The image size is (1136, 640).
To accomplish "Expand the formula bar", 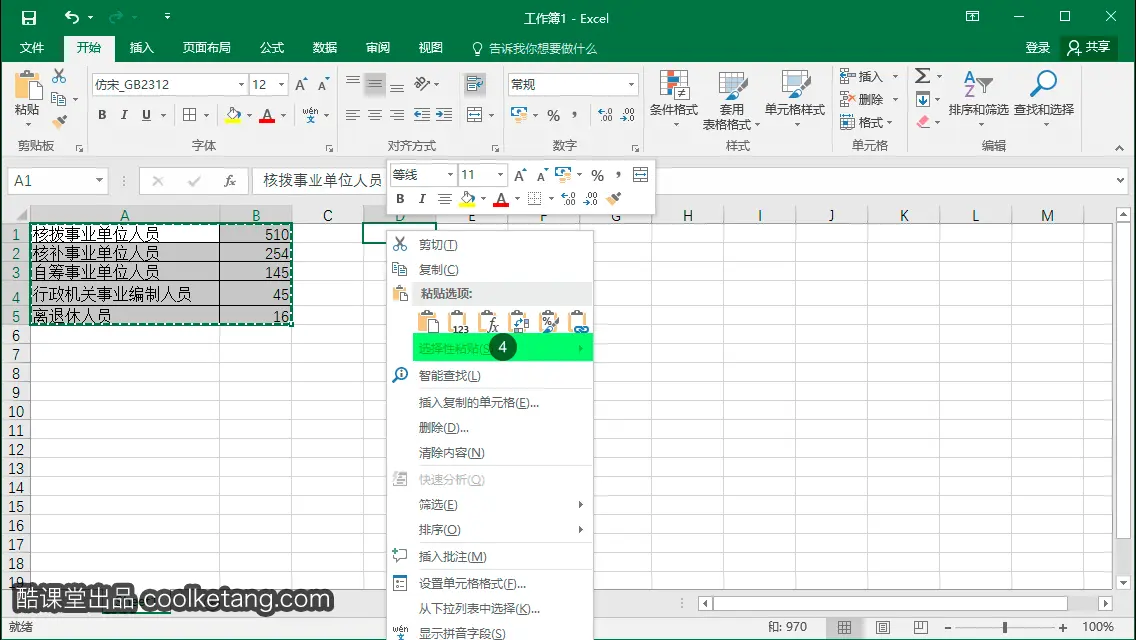I will pos(1120,180).
